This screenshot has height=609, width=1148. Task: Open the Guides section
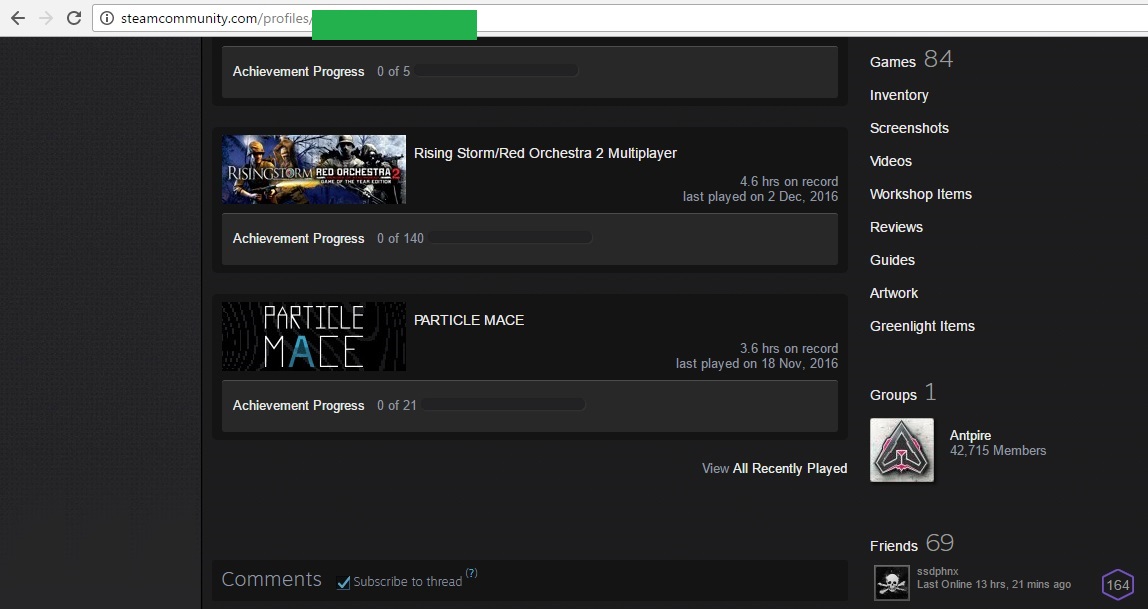click(892, 260)
